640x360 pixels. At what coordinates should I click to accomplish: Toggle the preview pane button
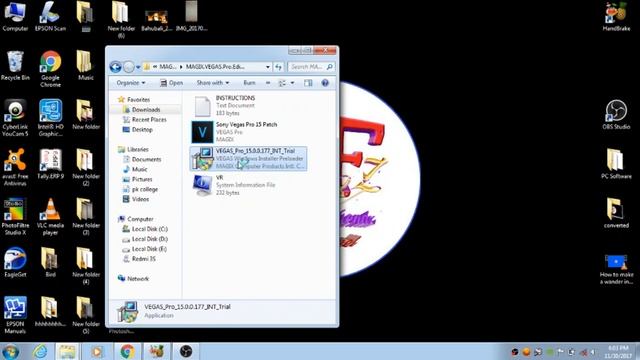point(308,83)
